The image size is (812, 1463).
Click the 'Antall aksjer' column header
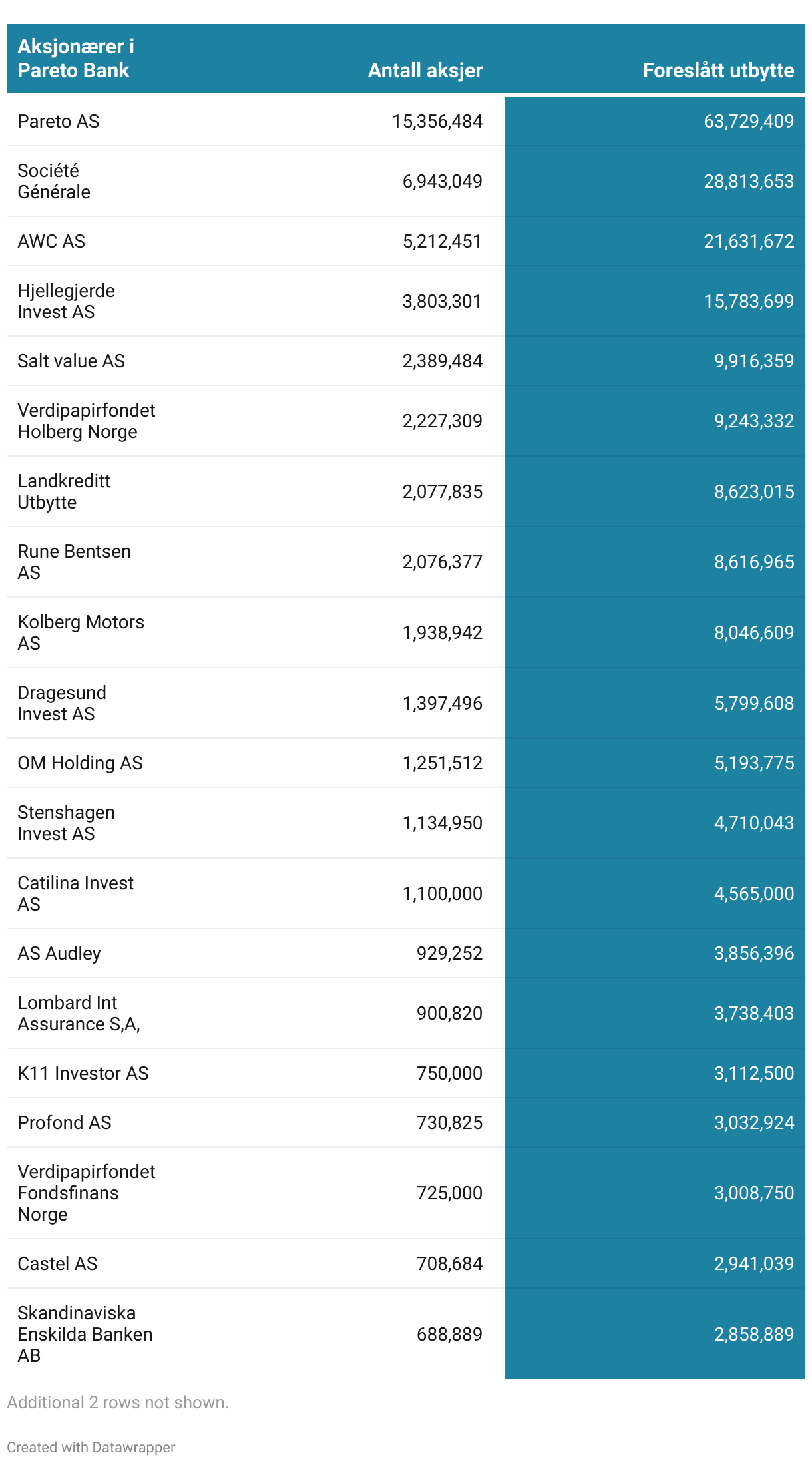425,71
